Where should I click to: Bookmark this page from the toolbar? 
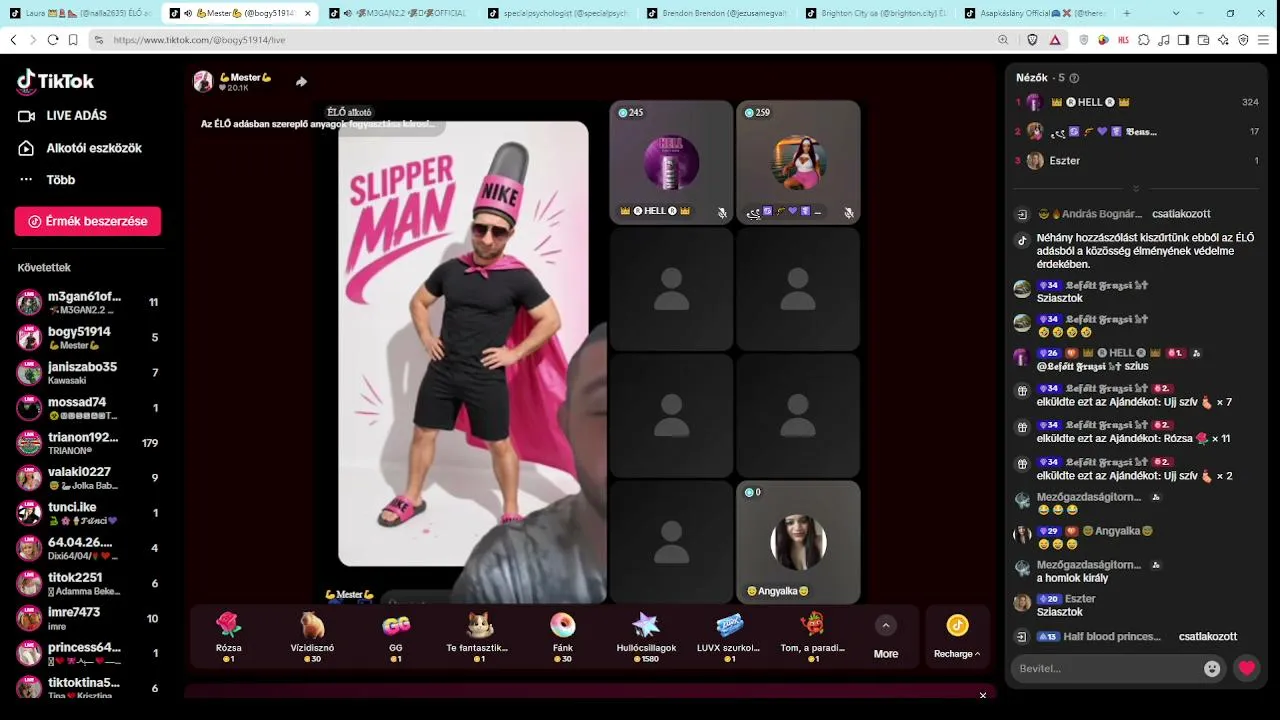73,40
